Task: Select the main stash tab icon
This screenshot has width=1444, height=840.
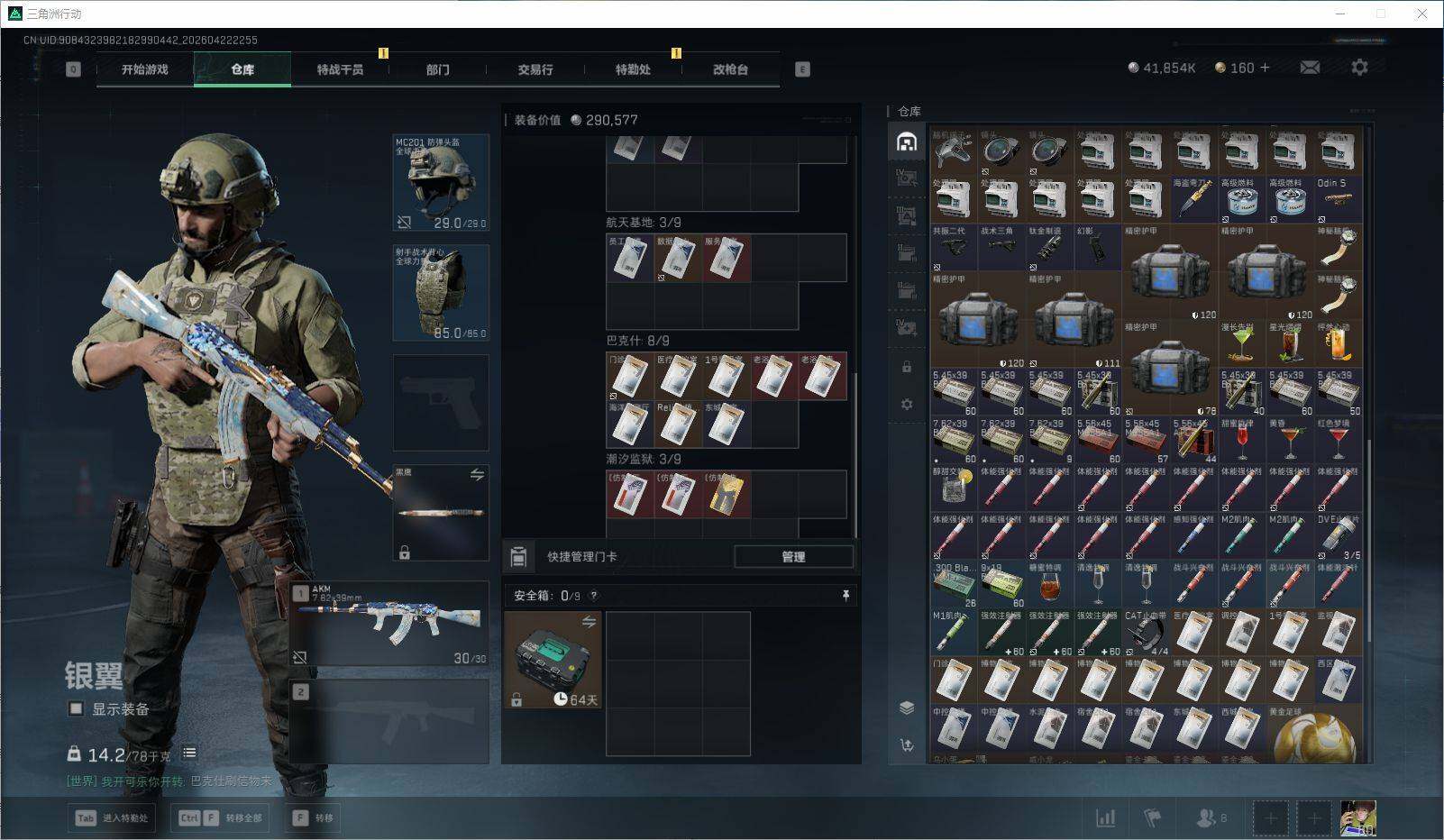Action: point(907,142)
